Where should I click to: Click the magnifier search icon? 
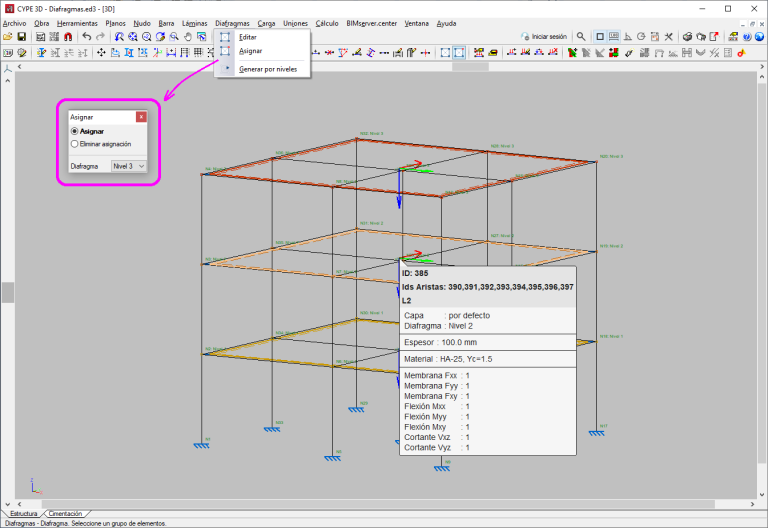click(581, 36)
